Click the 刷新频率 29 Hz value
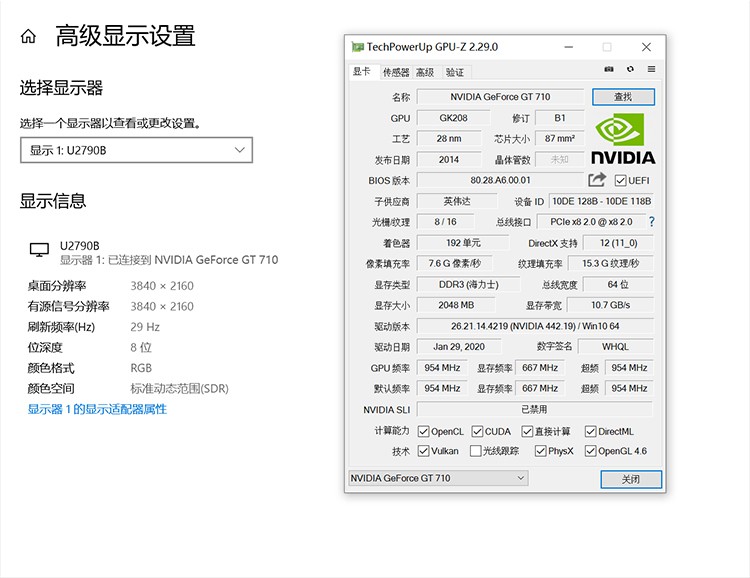 click(x=145, y=327)
